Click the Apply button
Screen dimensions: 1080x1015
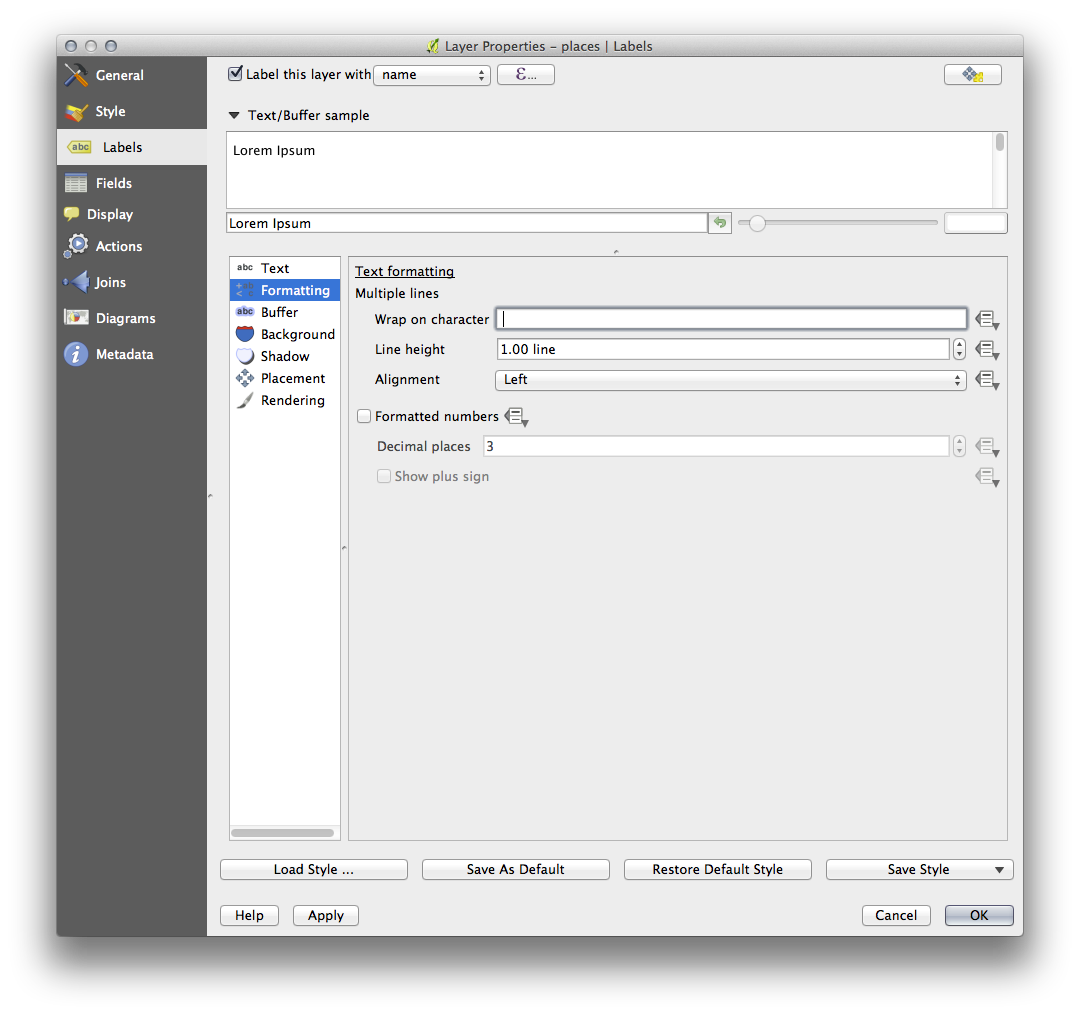tap(325, 915)
